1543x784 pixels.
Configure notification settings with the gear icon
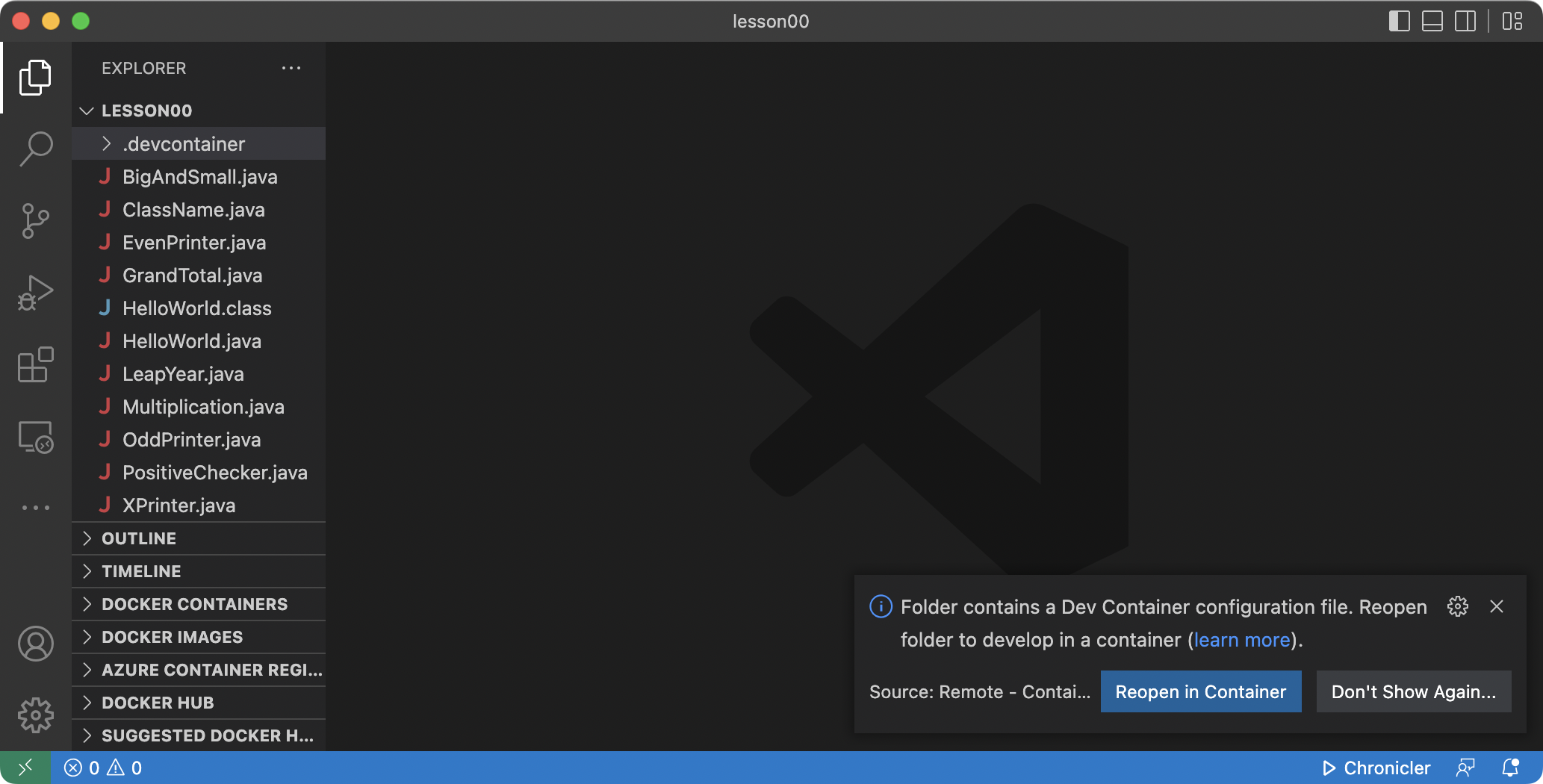click(1458, 606)
